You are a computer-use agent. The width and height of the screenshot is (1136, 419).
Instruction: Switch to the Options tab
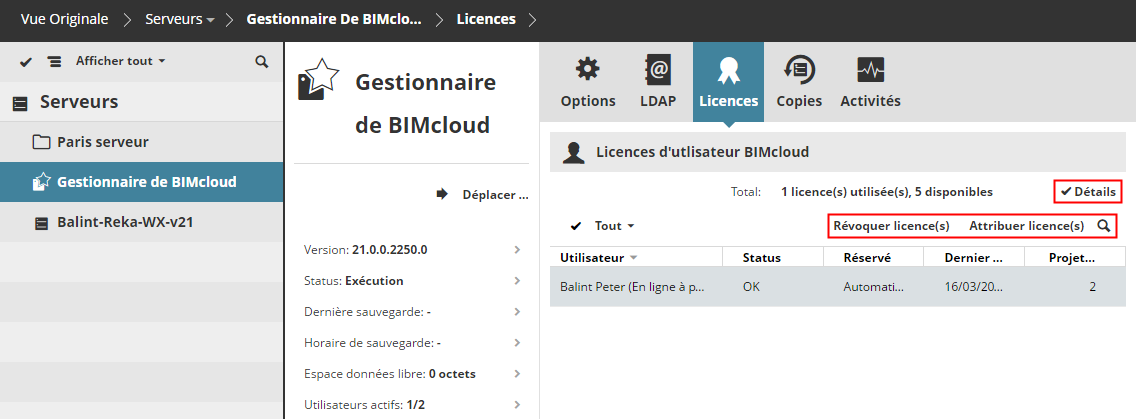tap(588, 82)
